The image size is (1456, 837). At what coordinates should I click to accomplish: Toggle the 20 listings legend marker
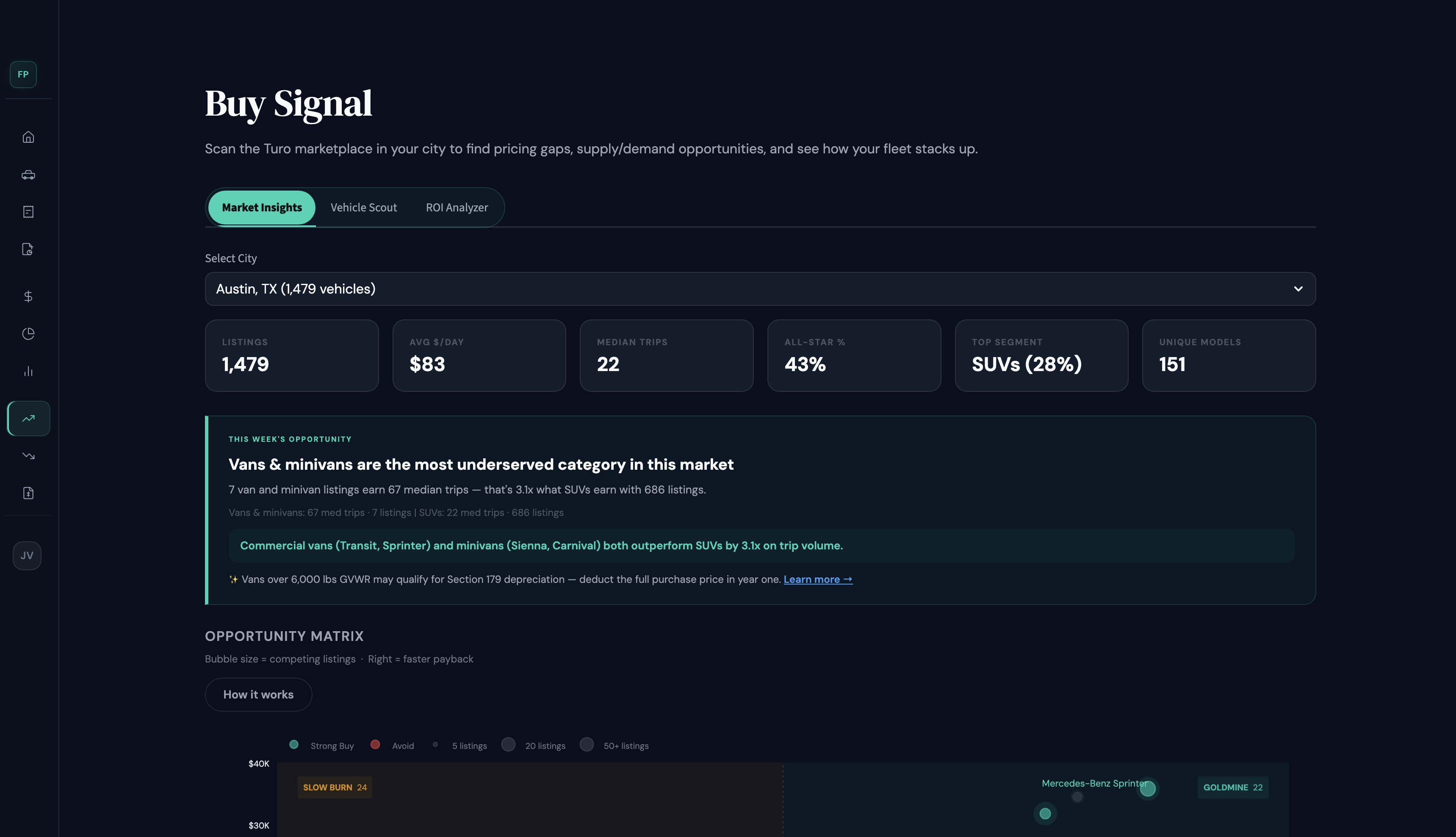[x=508, y=745]
